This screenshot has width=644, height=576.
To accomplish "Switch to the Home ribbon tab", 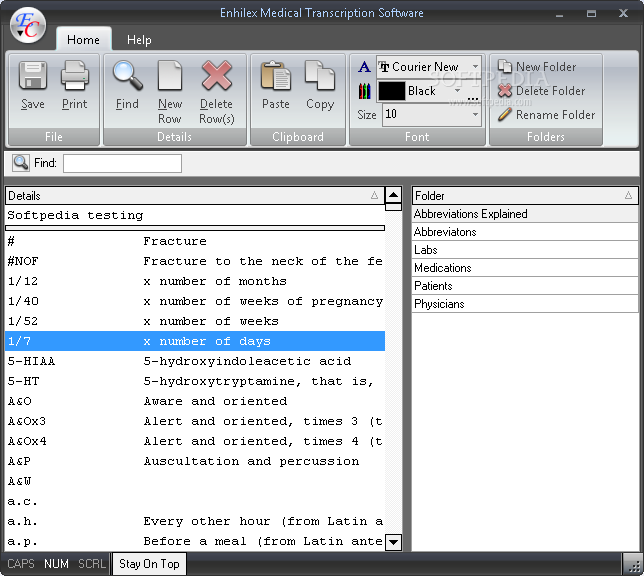I will point(83,39).
